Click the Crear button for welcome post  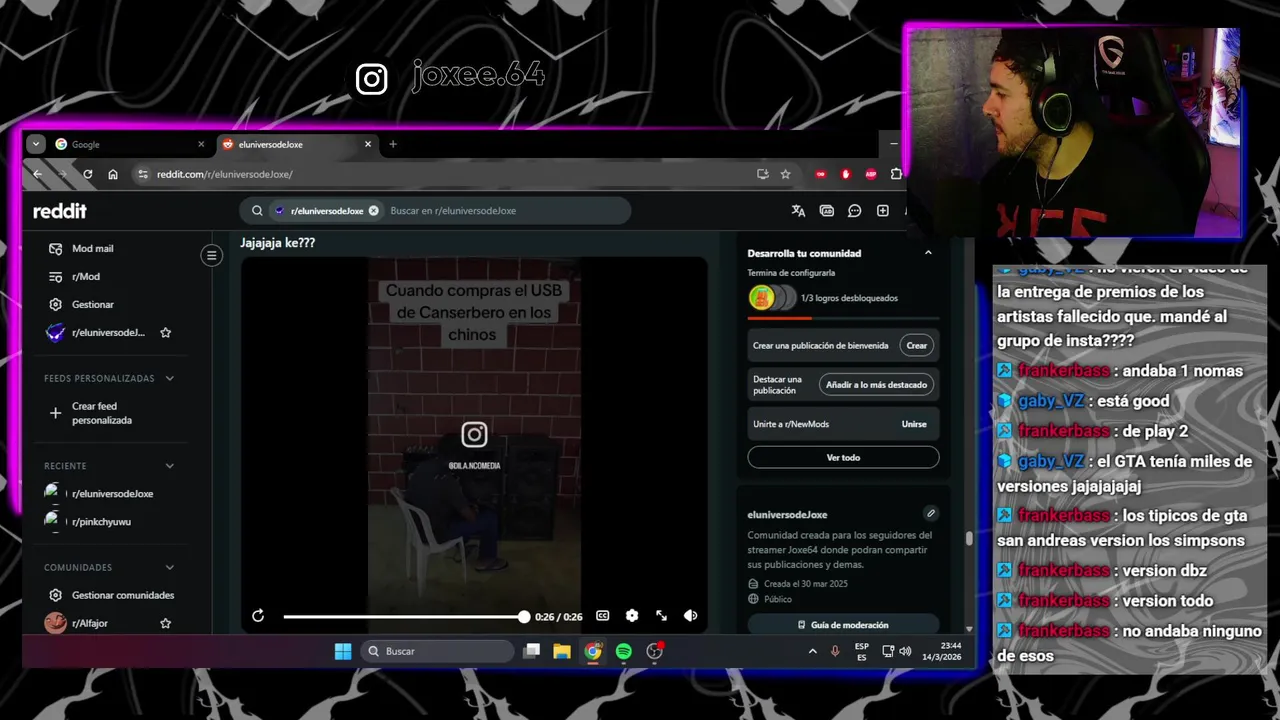click(x=917, y=345)
